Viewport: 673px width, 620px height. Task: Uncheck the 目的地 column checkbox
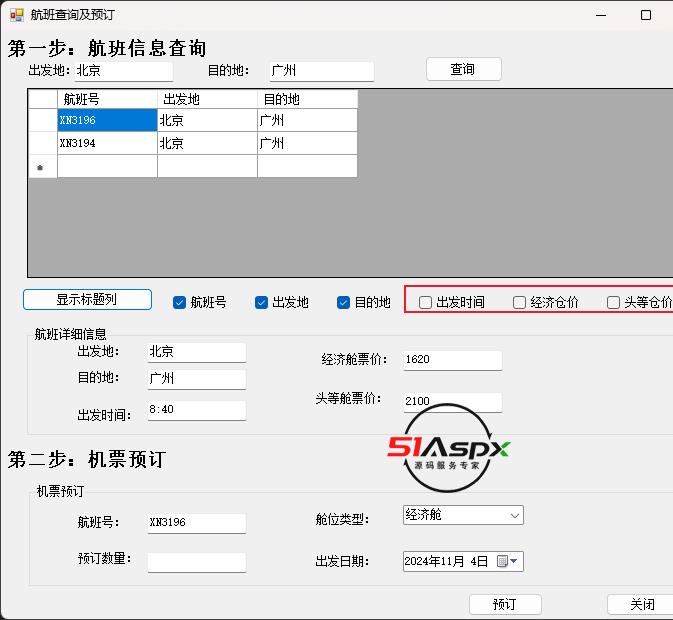pos(344,302)
